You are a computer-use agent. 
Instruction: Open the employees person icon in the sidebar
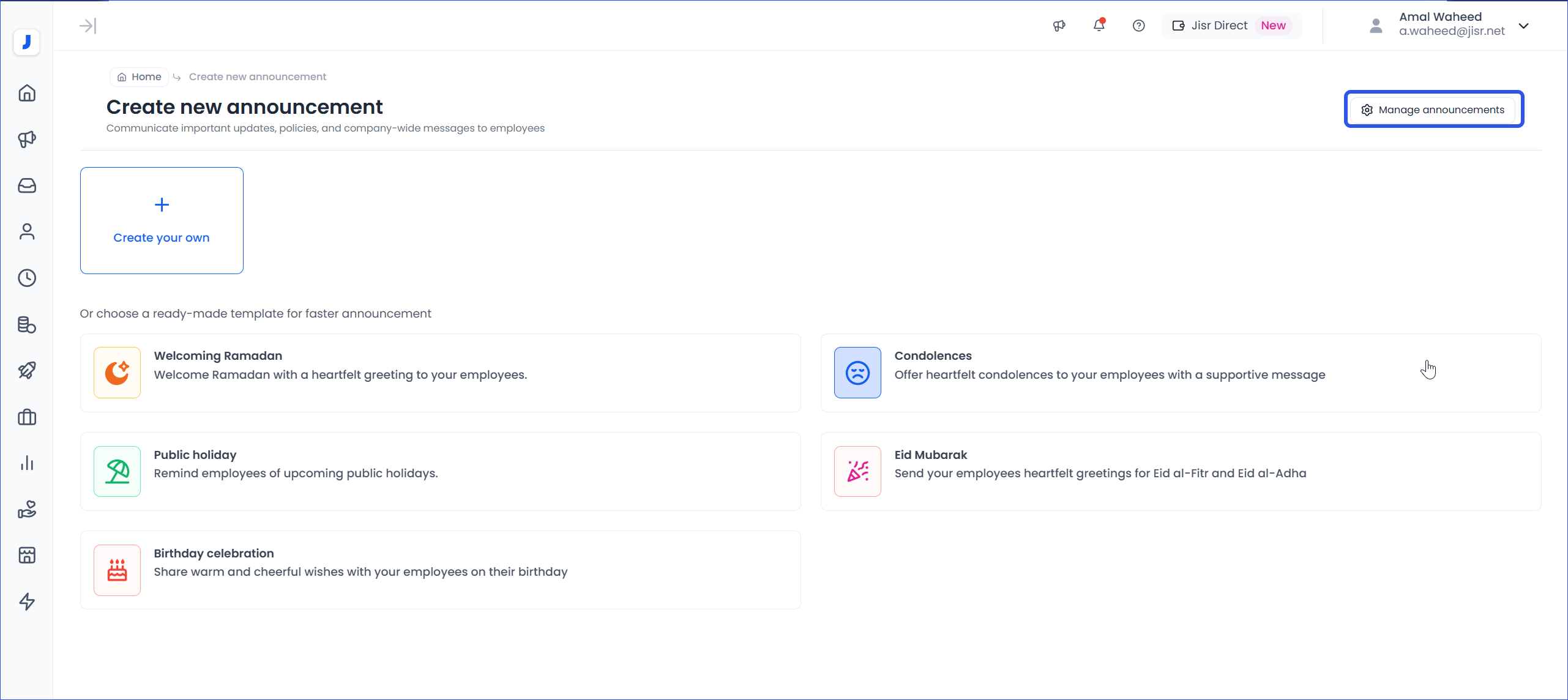[x=27, y=231]
